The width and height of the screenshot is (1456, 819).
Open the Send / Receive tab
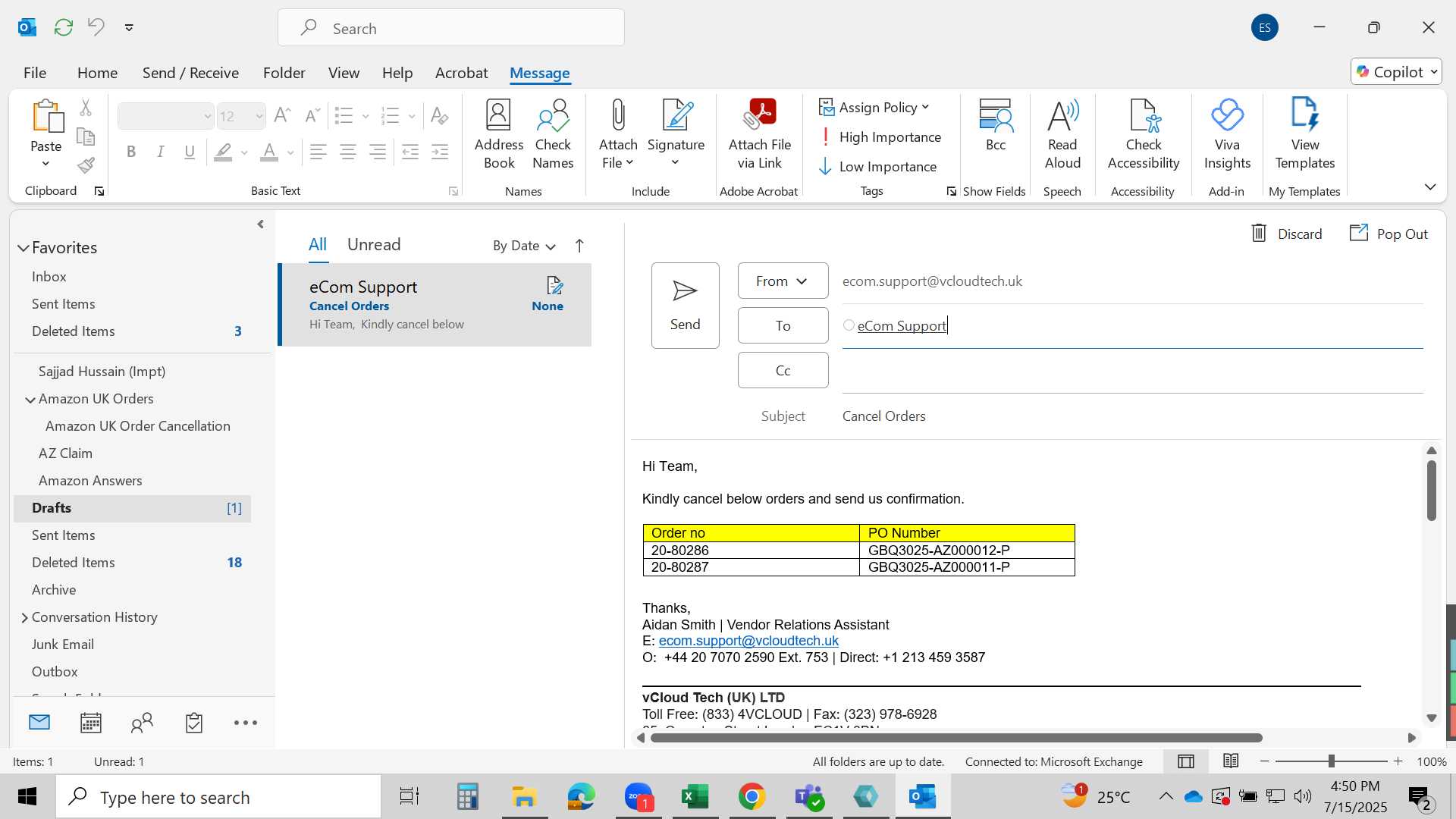coord(190,73)
